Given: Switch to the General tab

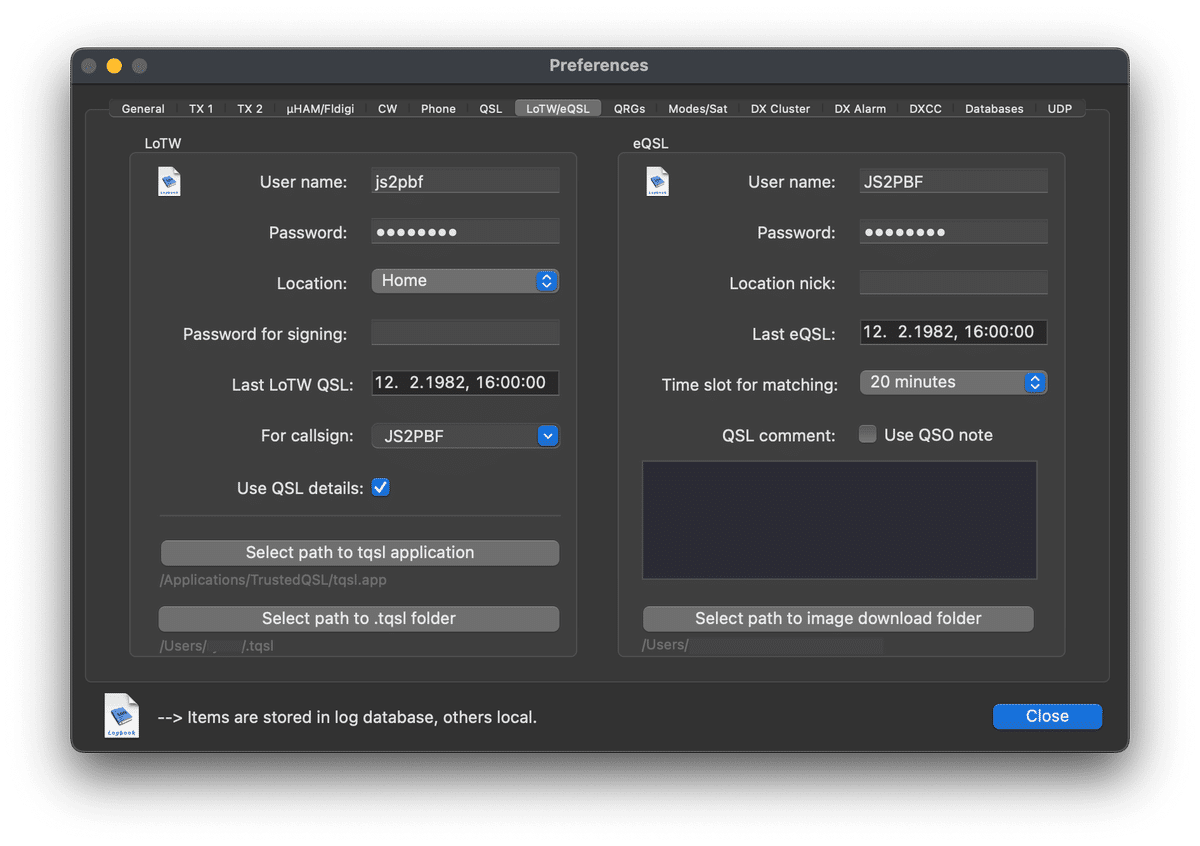Looking at the screenshot, I should (x=143, y=109).
